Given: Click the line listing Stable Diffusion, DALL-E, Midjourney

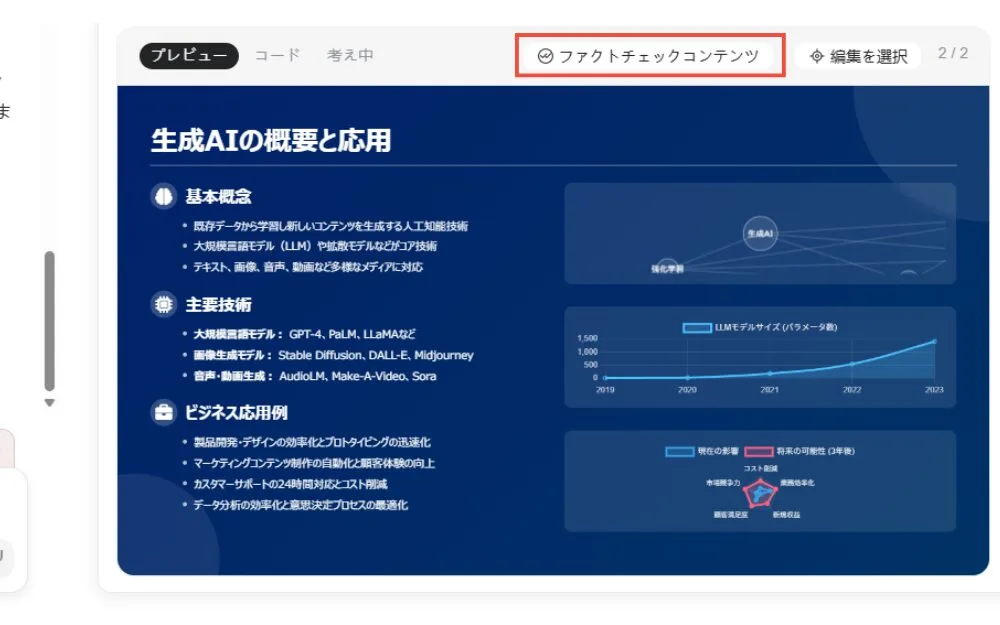Looking at the screenshot, I should point(334,355).
